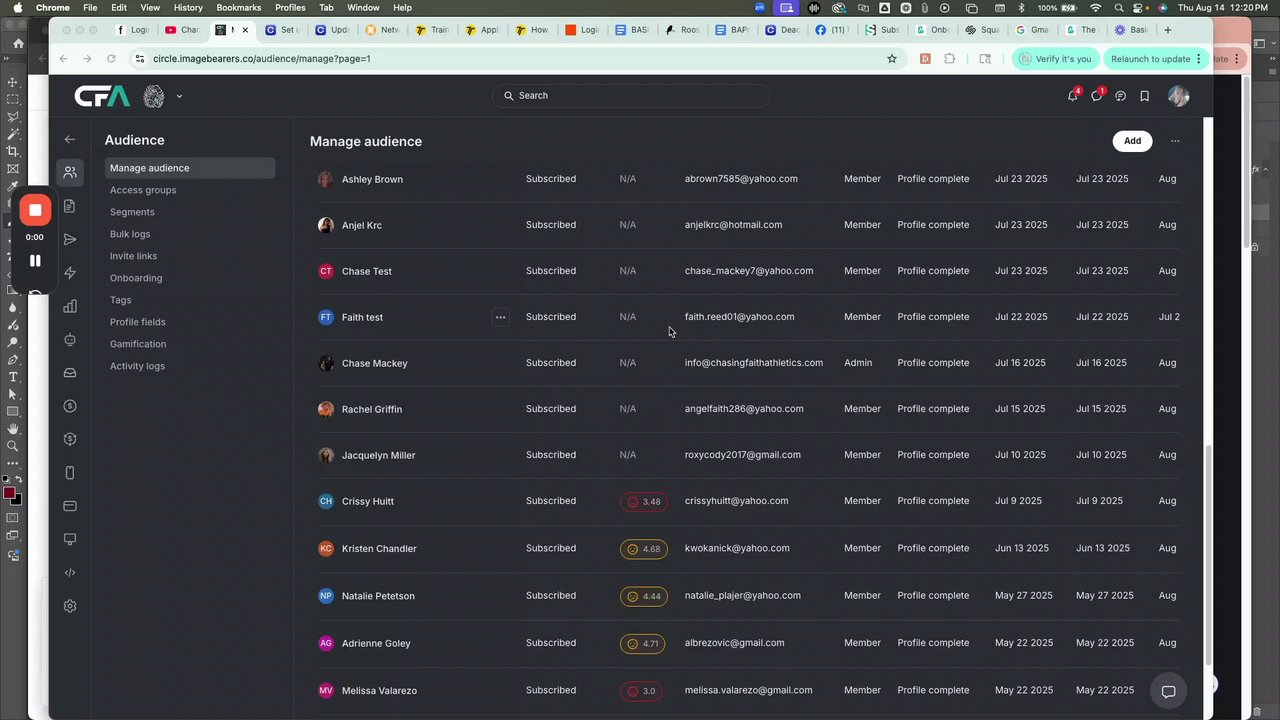The height and width of the screenshot is (720, 1280).
Task: Bookmark page with Chrome star icon
Action: [x=892, y=59]
